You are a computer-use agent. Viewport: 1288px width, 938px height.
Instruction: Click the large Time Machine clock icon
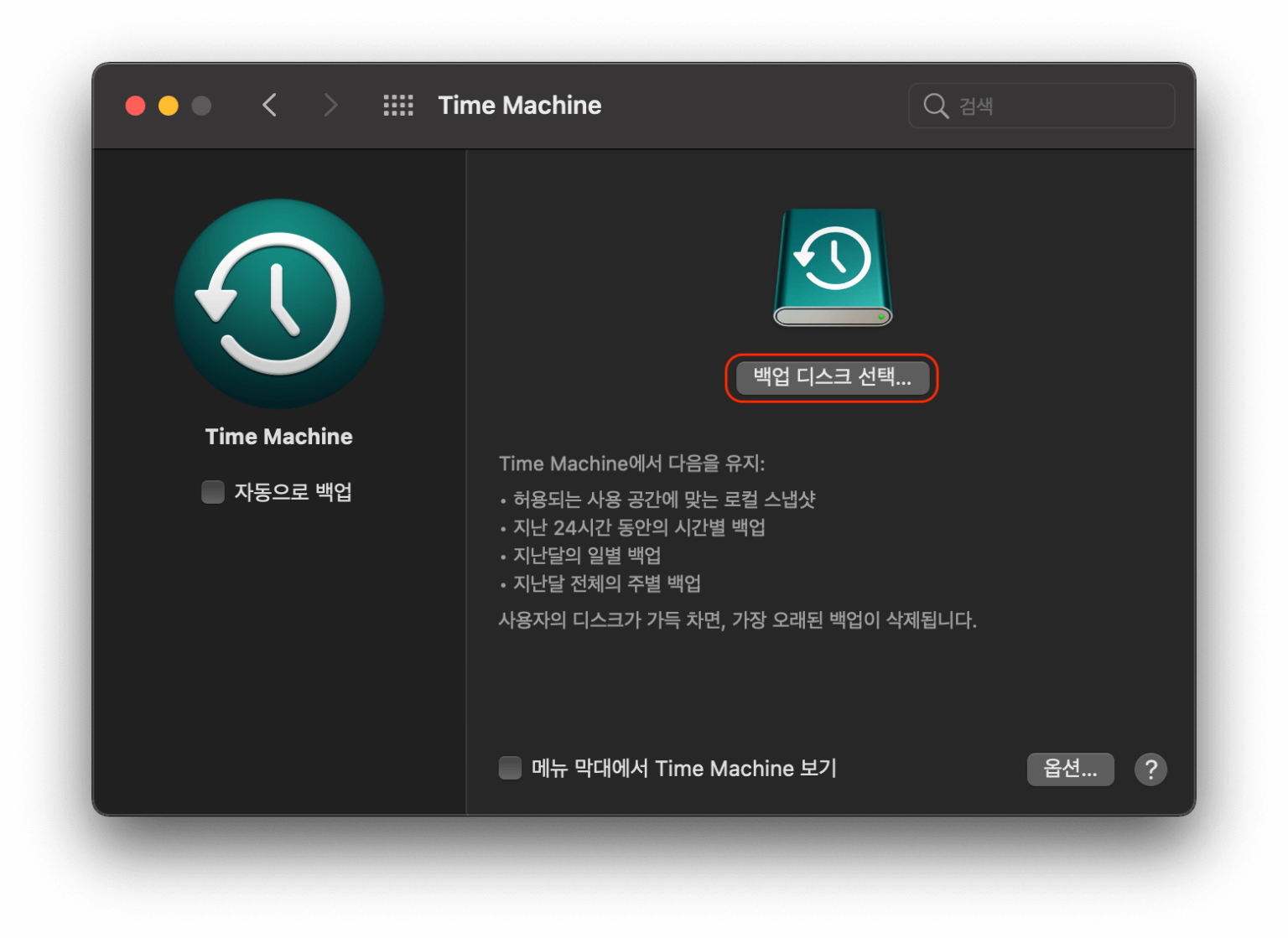coord(278,303)
